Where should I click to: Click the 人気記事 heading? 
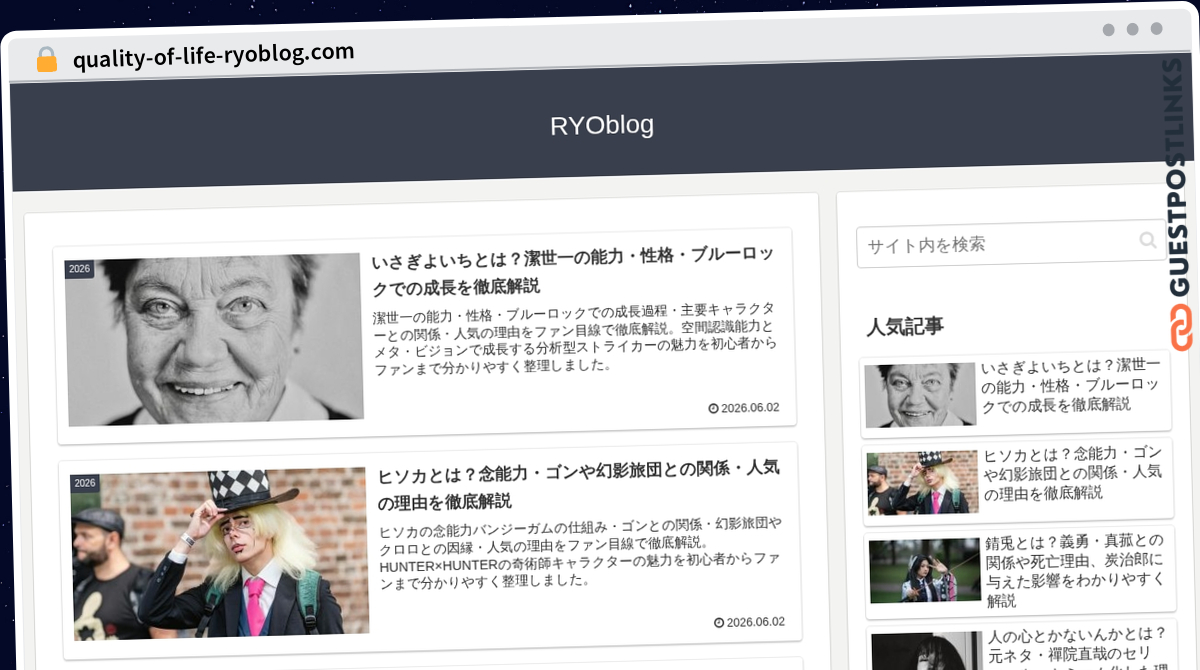coord(905,326)
